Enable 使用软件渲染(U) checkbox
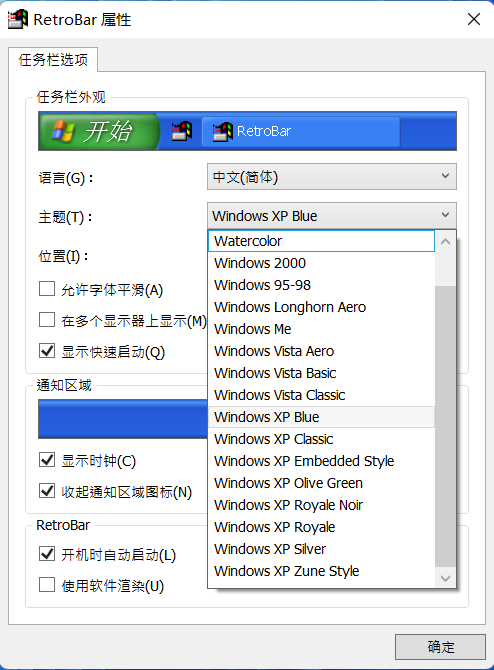This screenshot has width=494, height=670. coord(47,585)
